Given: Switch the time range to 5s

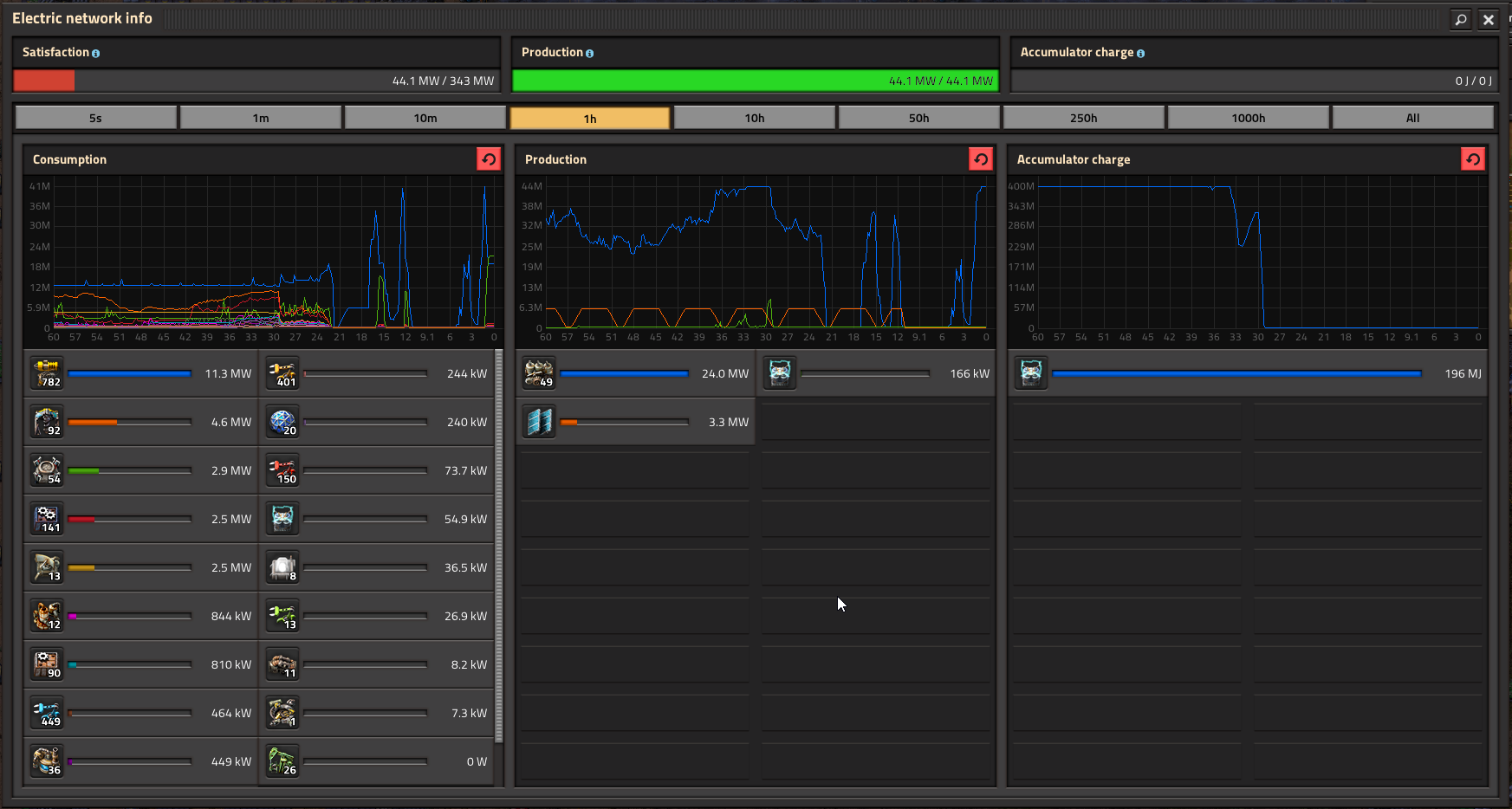Looking at the screenshot, I should pos(95,118).
